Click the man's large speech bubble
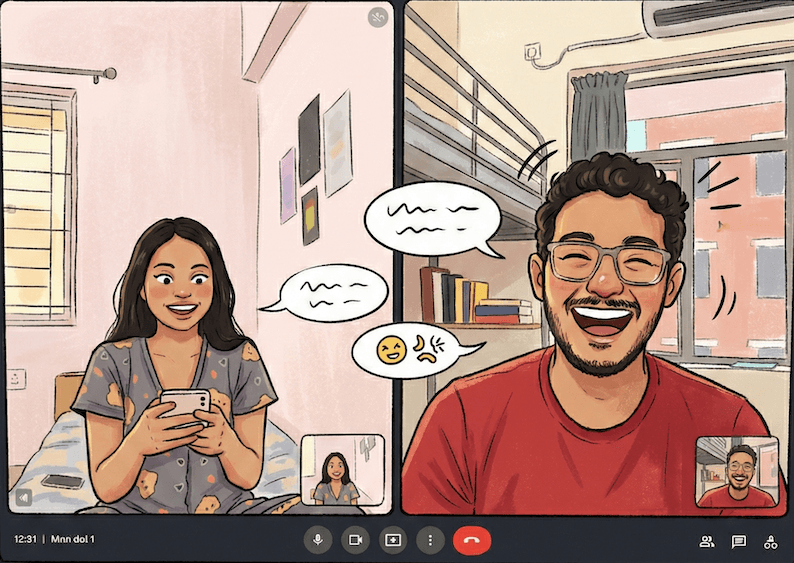The width and height of the screenshot is (794, 563). pyautogui.click(x=431, y=219)
